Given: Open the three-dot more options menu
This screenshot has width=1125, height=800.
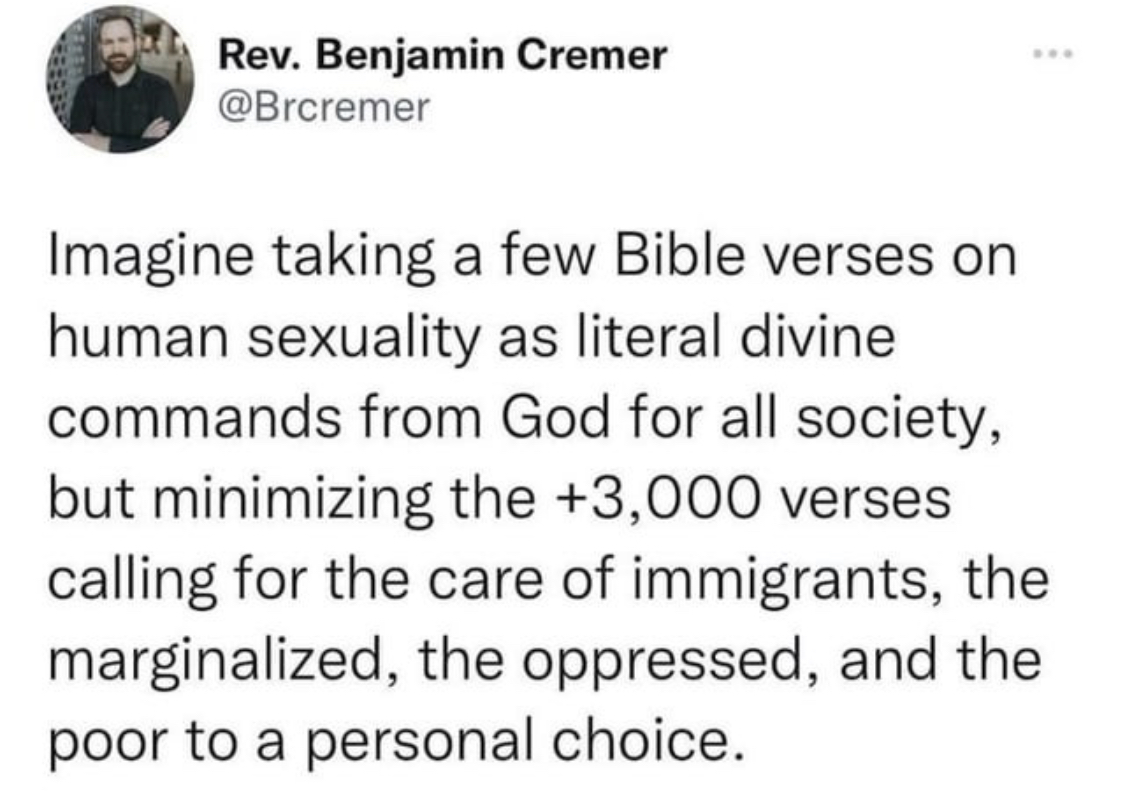Looking at the screenshot, I should tap(1053, 54).
